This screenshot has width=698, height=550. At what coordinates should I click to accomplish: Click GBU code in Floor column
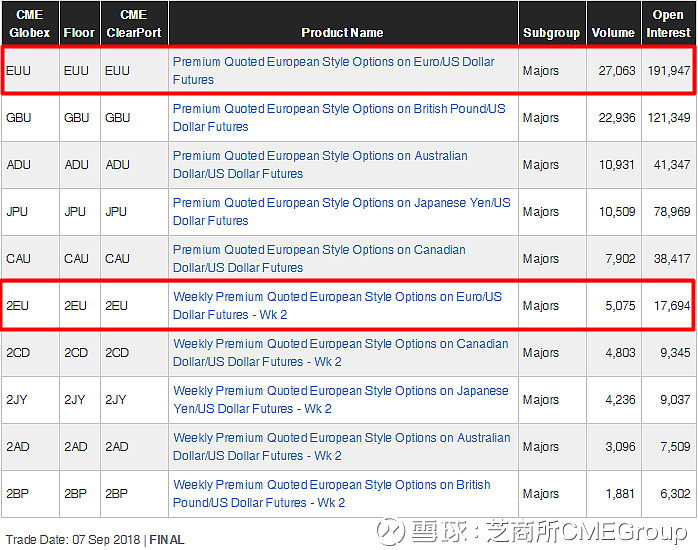click(x=77, y=118)
